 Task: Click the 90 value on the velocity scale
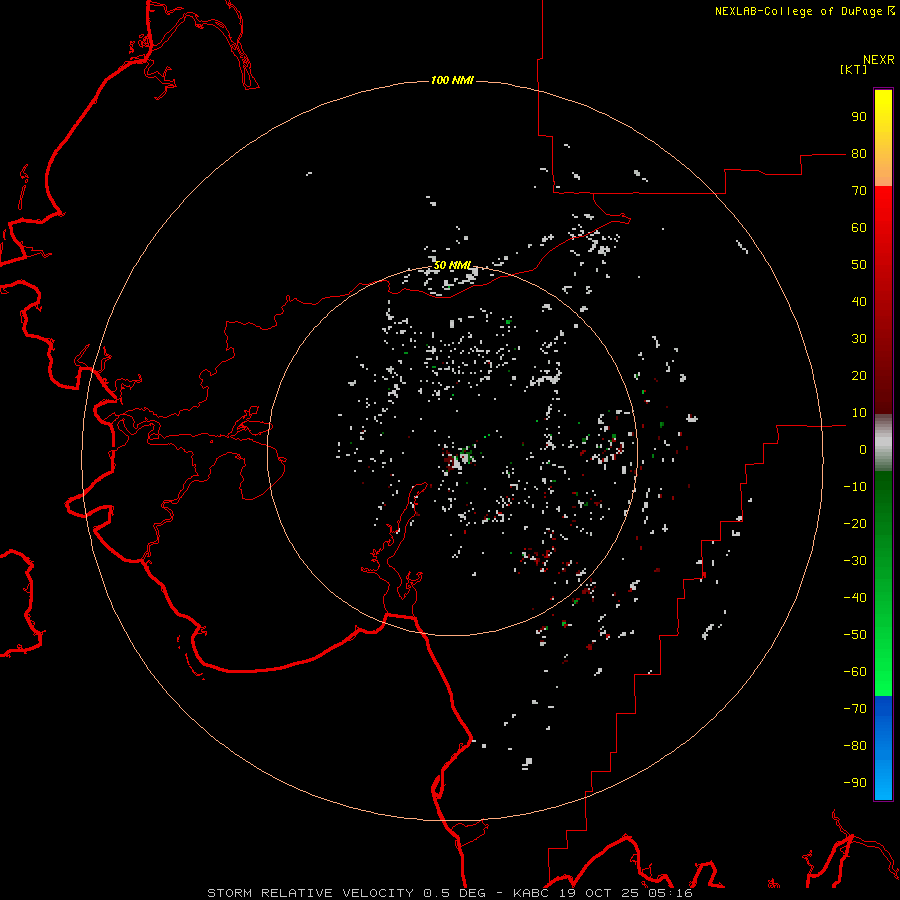tap(859, 117)
